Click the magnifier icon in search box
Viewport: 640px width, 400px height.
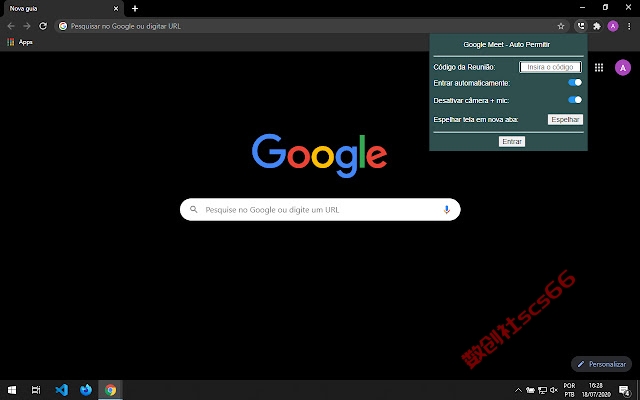point(194,209)
